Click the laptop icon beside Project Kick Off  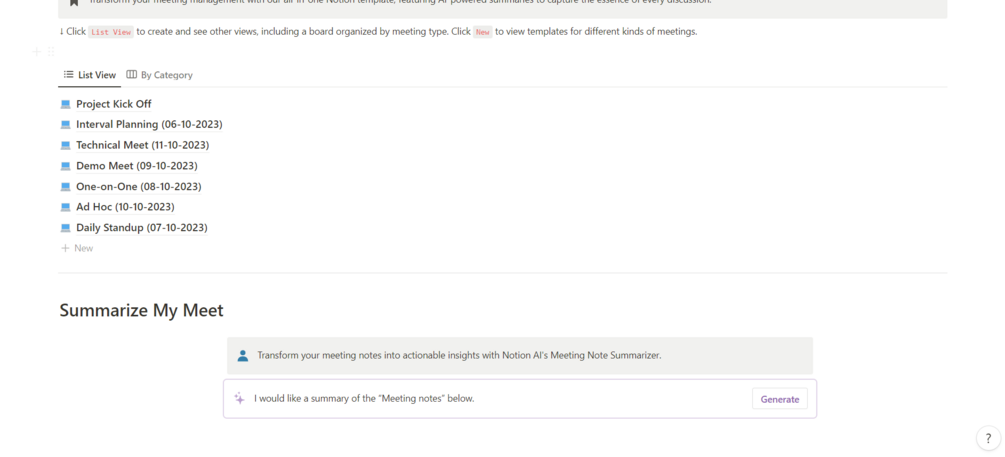point(66,104)
